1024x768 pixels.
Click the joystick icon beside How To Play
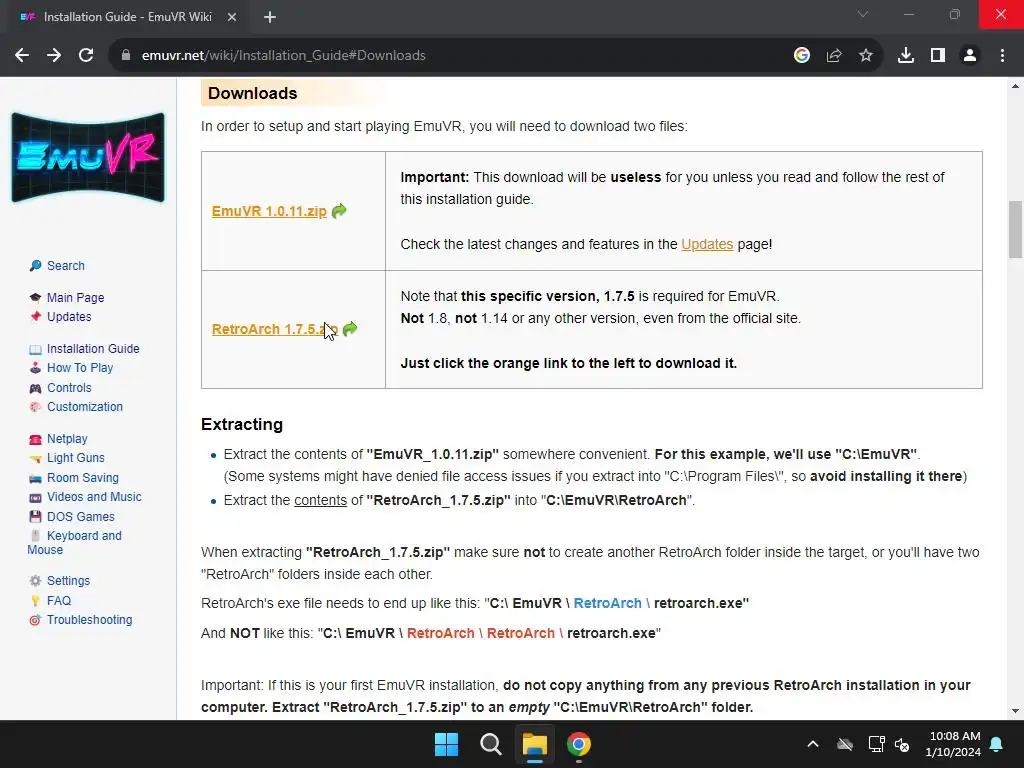pyautogui.click(x=35, y=368)
